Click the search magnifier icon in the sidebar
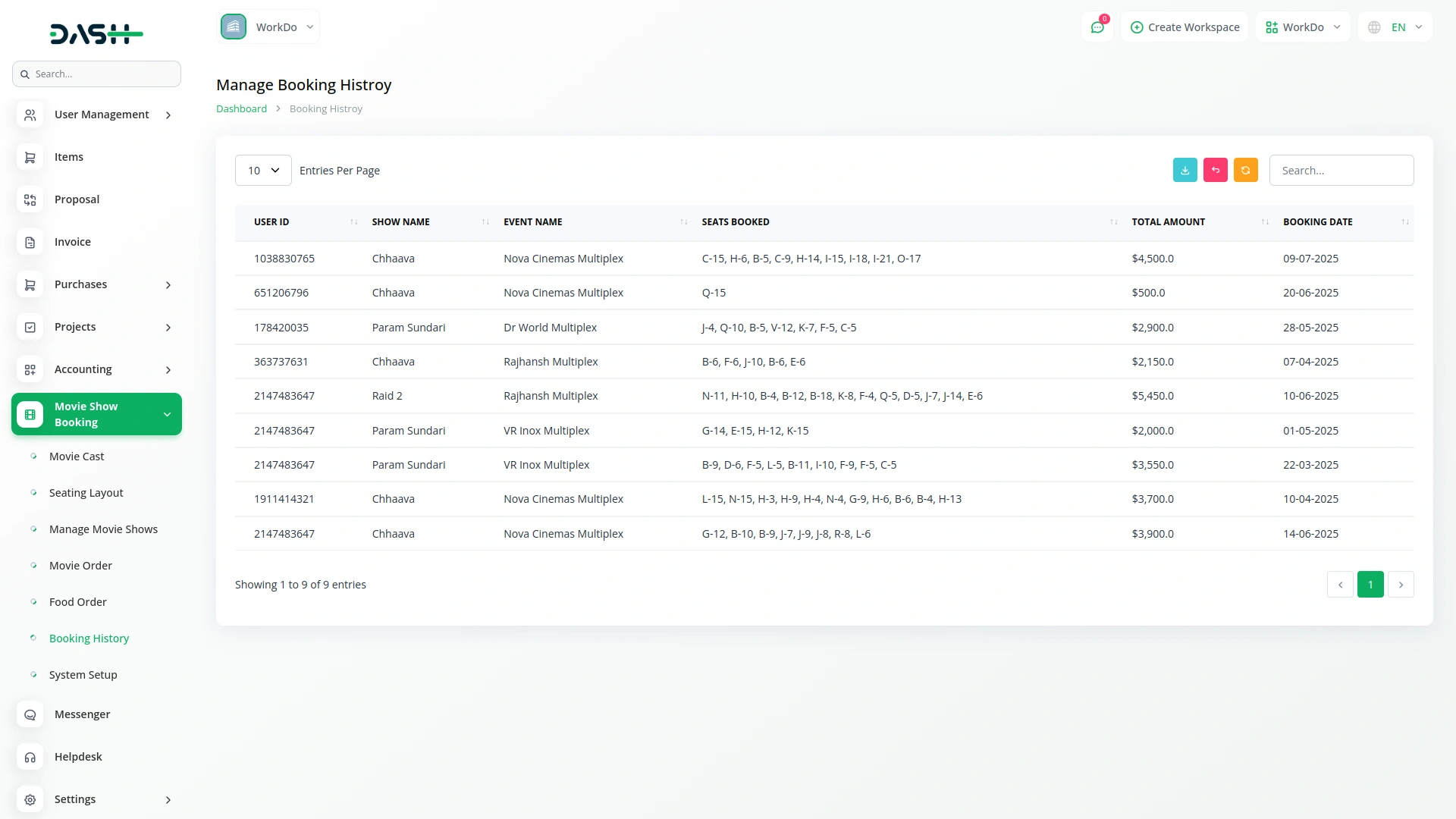 click(x=25, y=74)
